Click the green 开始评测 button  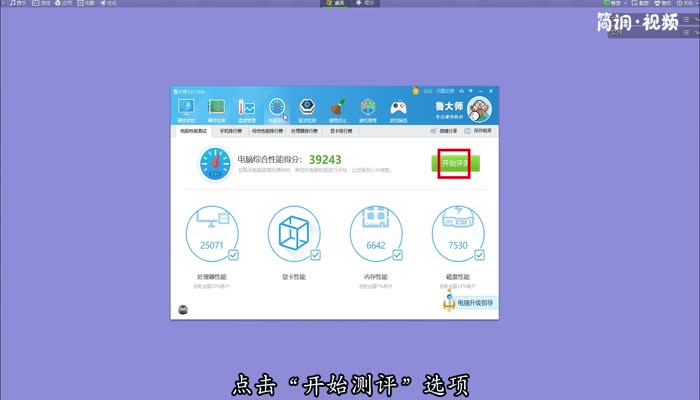pos(455,163)
